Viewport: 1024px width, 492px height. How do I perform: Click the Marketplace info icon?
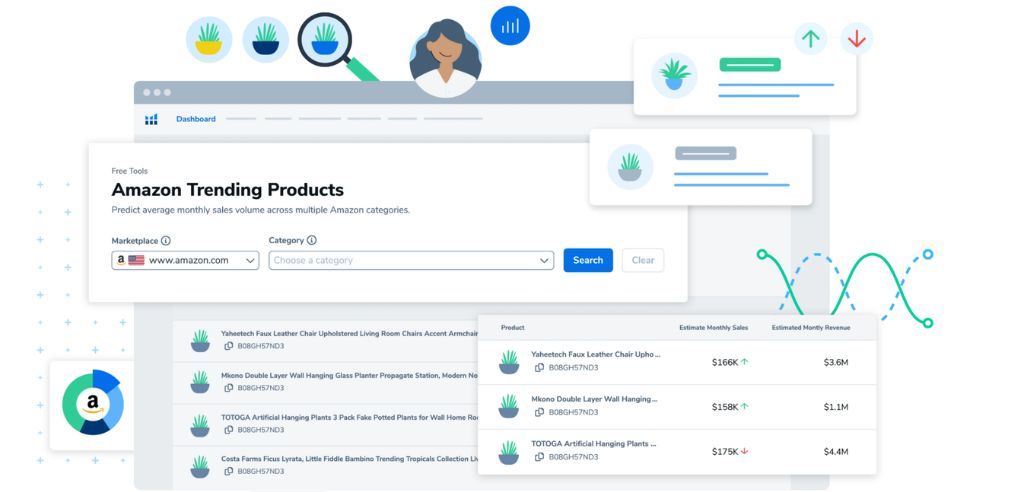pyautogui.click(x=166, y=240)
